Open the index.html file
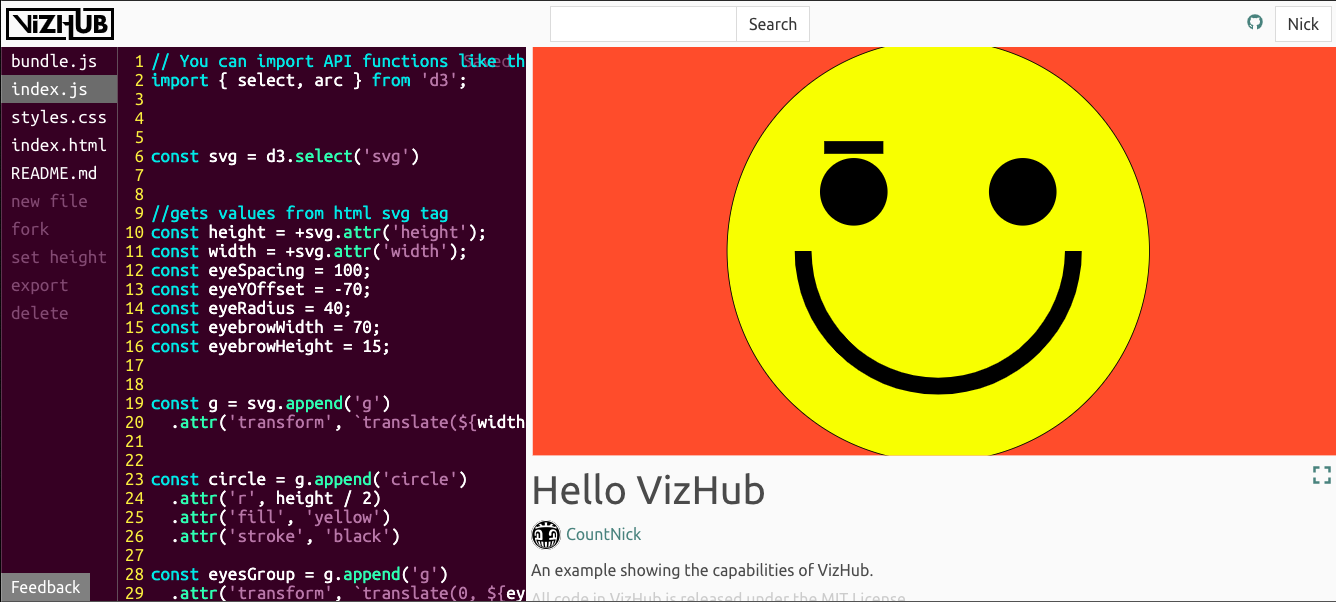Viewport: 1336px width, 602px height. [x=57, y=145]
